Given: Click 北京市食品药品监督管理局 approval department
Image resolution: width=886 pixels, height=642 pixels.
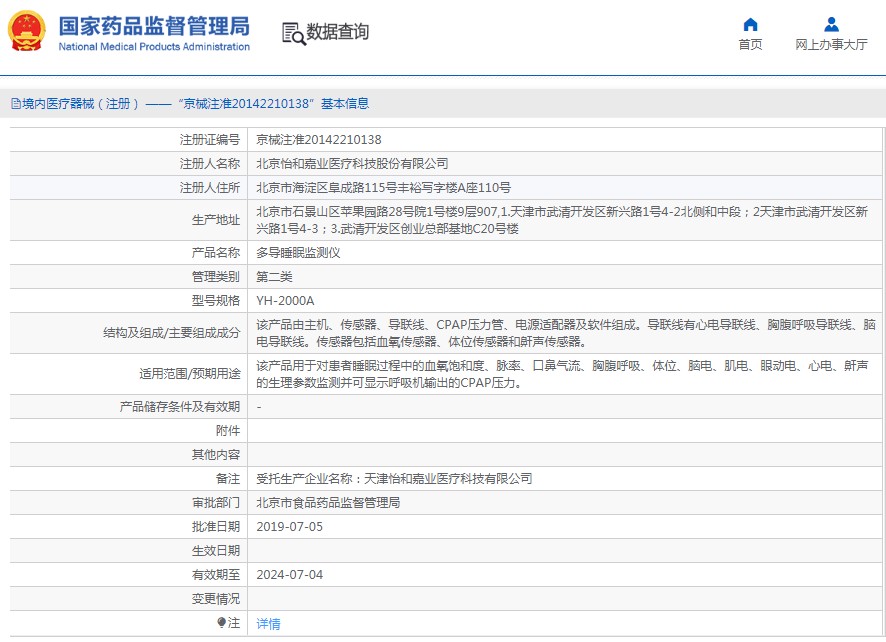Looking at the screenshot, I should pyautogui.click(x=328, y=502).
